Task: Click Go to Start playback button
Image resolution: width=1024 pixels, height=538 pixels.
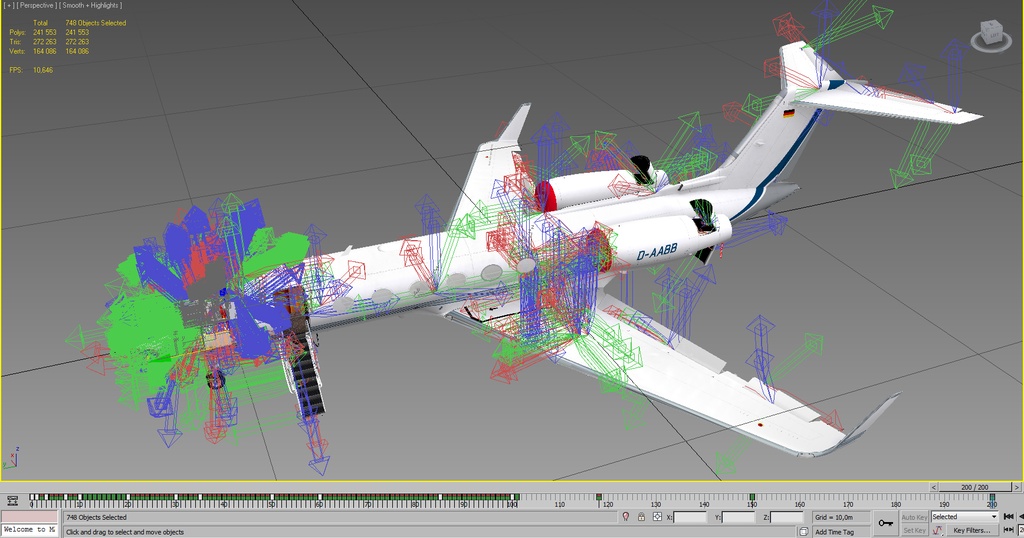Action: [1009, 517]
